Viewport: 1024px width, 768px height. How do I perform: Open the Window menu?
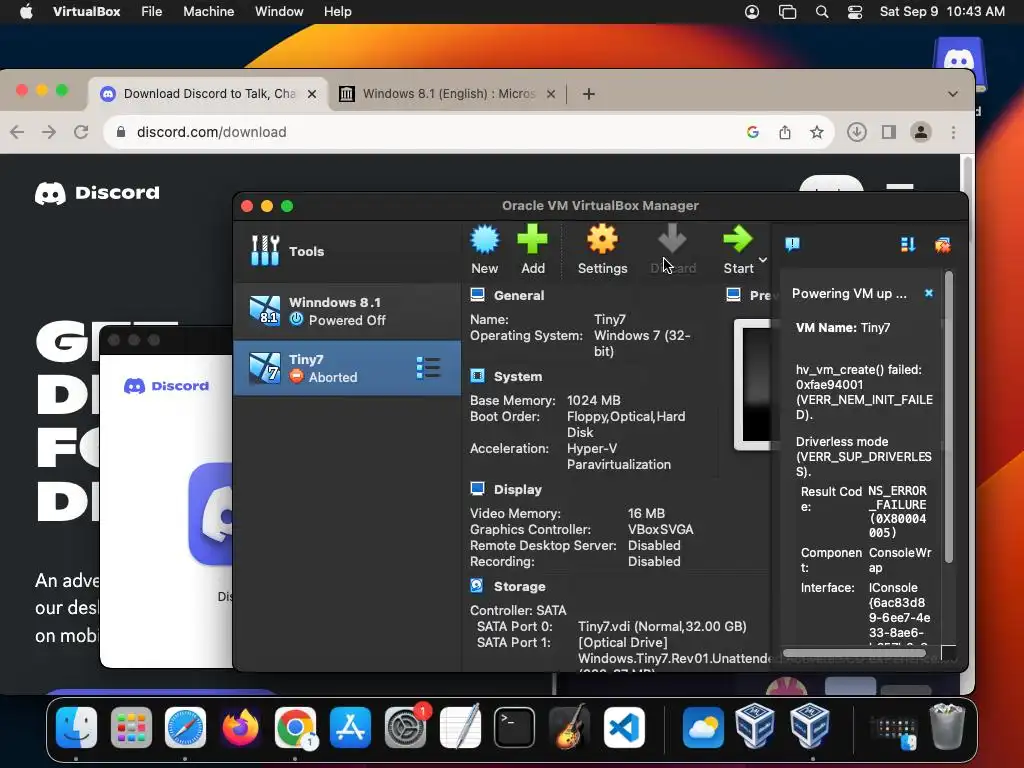[279, 12]
